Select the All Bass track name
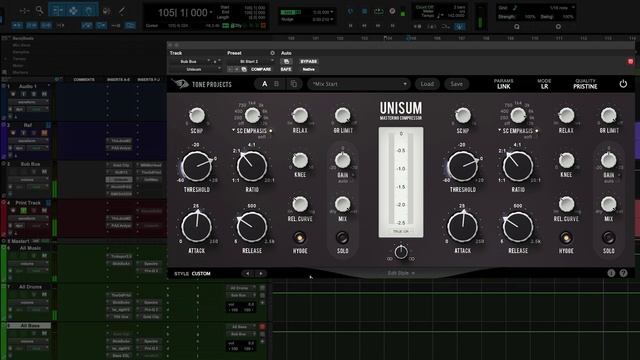Screen dimensions: 640x360 [x=30, y=326]
